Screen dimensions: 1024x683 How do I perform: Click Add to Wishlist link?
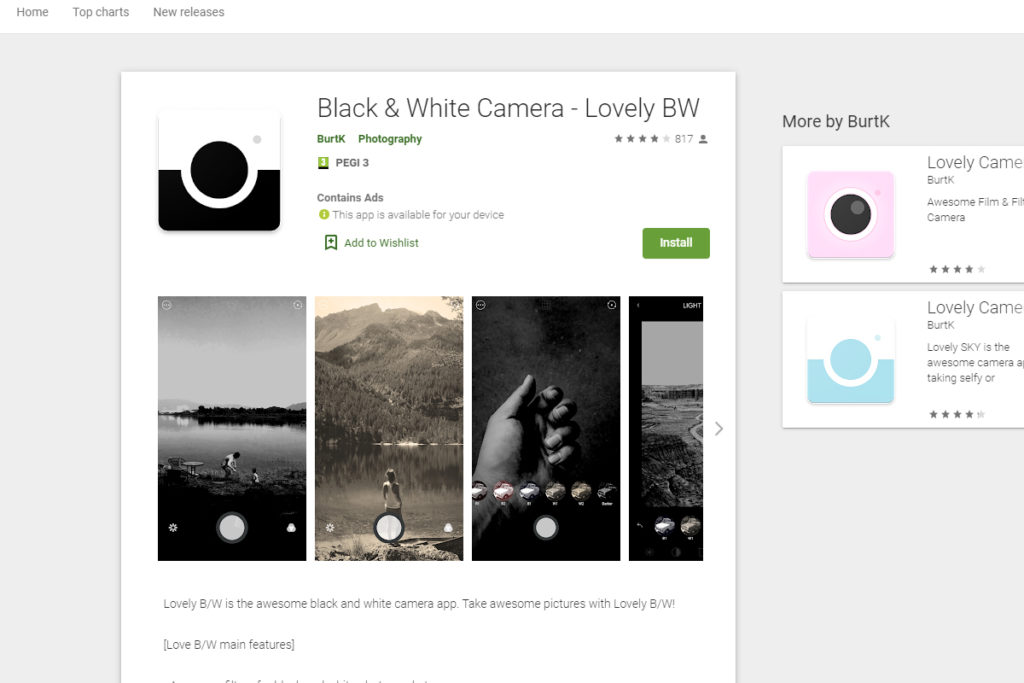381,243
